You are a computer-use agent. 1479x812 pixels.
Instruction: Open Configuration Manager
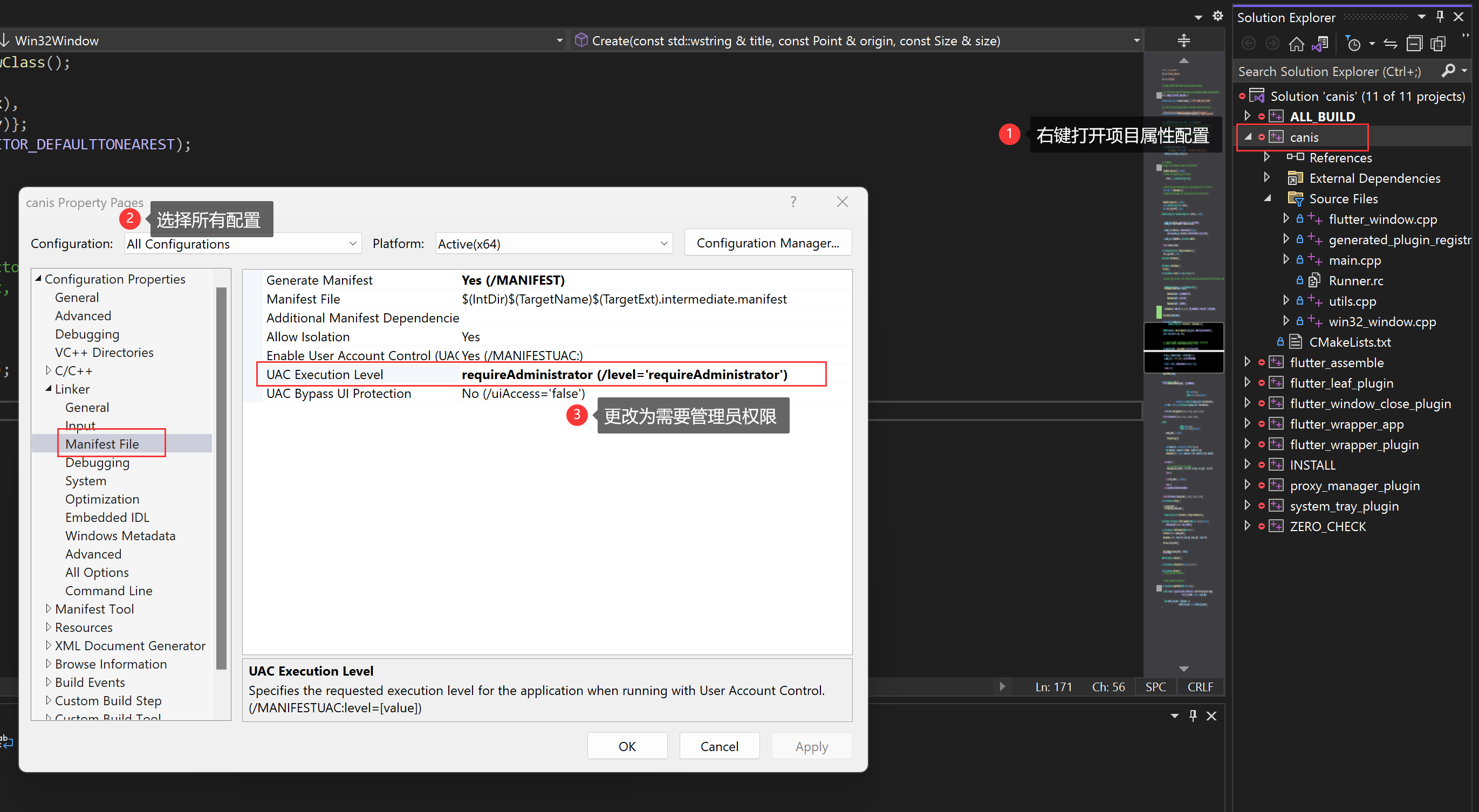768,242
